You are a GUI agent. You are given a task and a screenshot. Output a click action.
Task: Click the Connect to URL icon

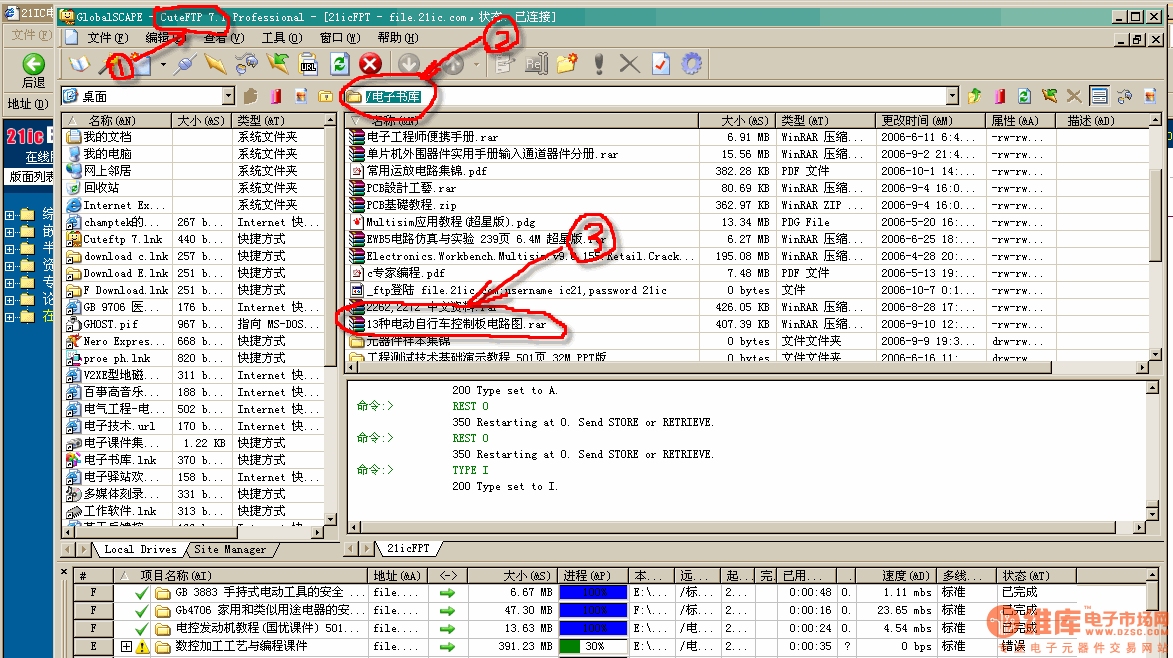click(x=309, y=64)
